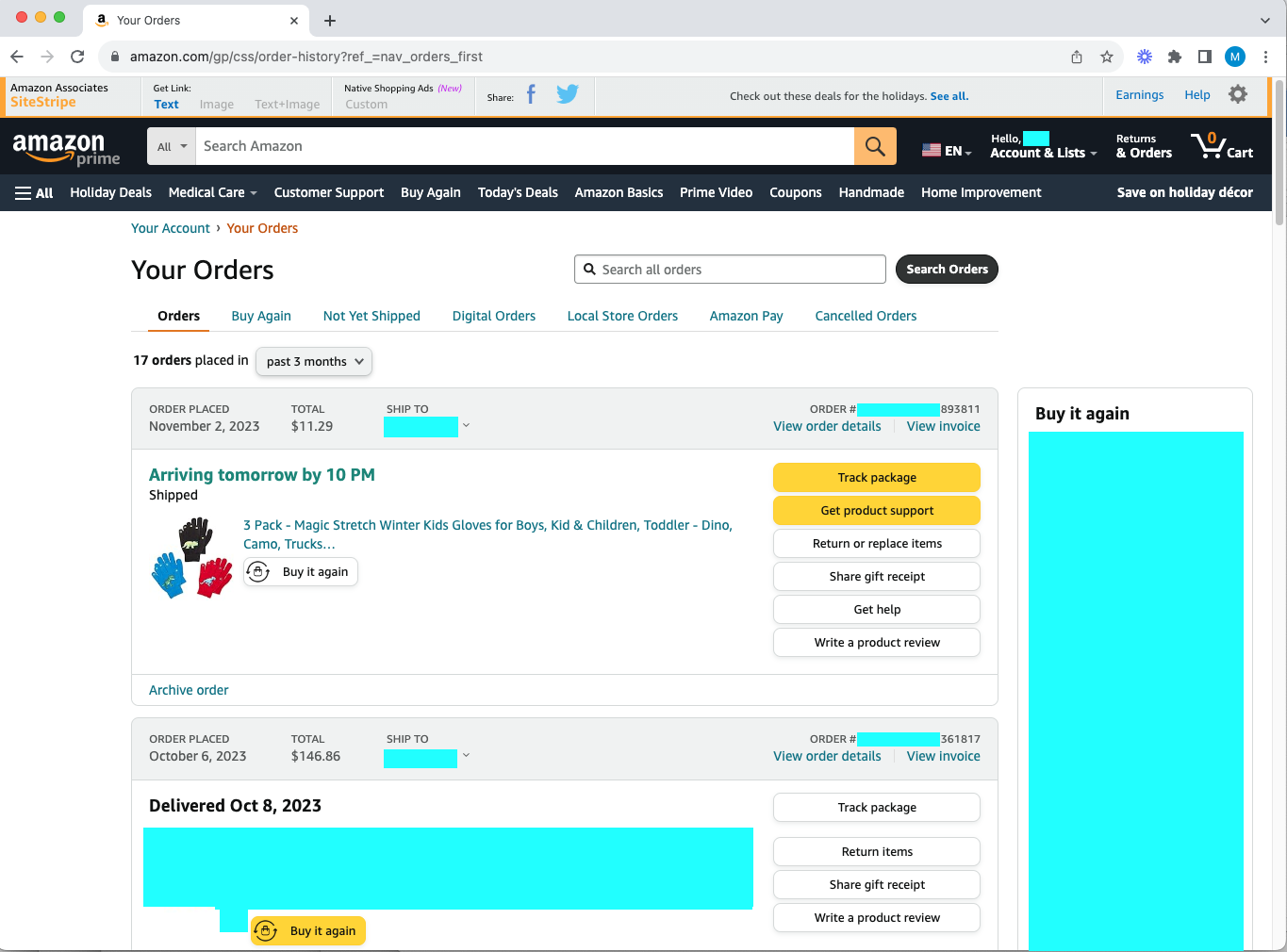Open the past 3 months filter dropdown
The height and width of the screenshot is (952, 1287).
point(314,362)
